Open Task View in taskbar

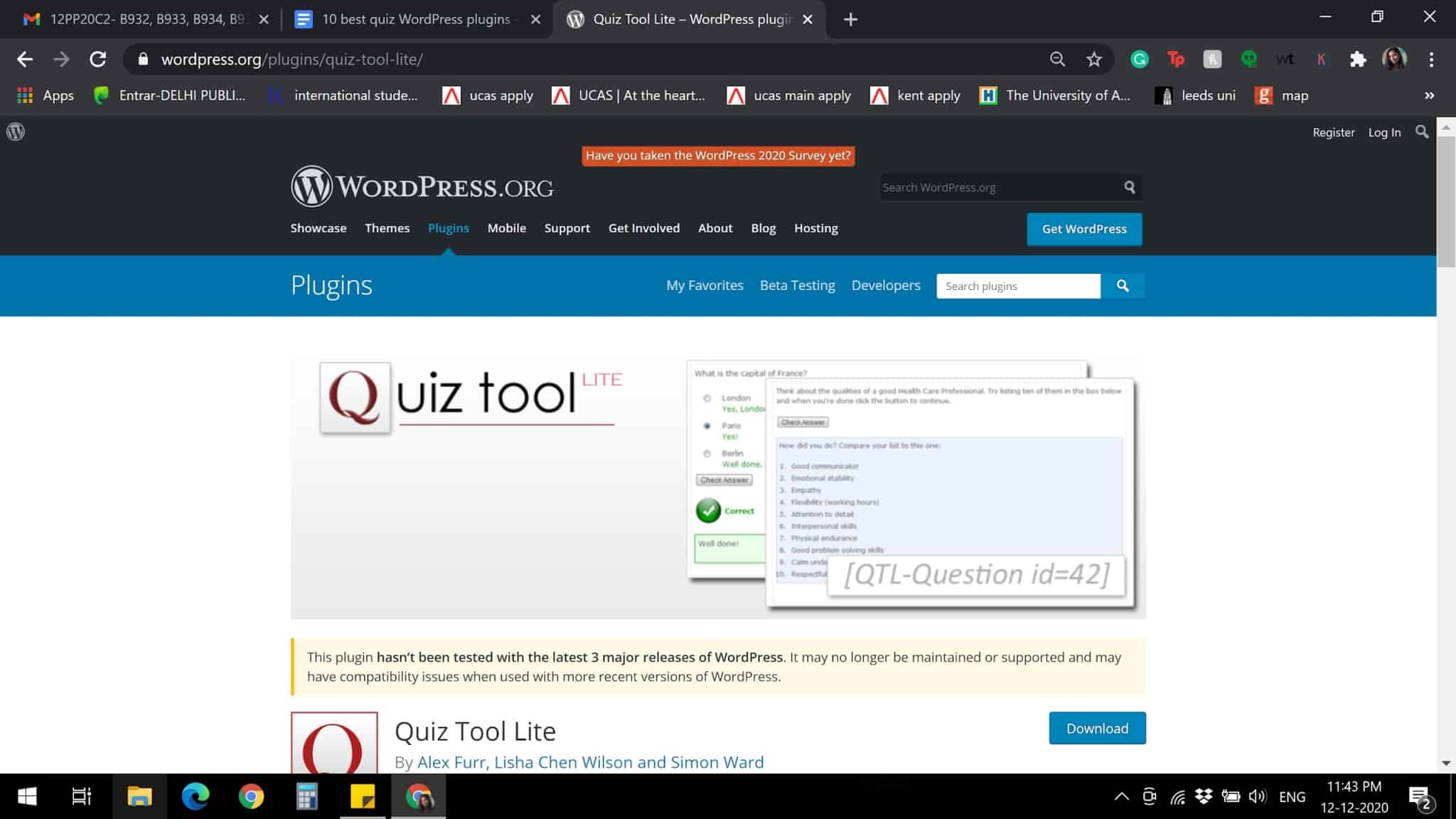tap(82, 796)
